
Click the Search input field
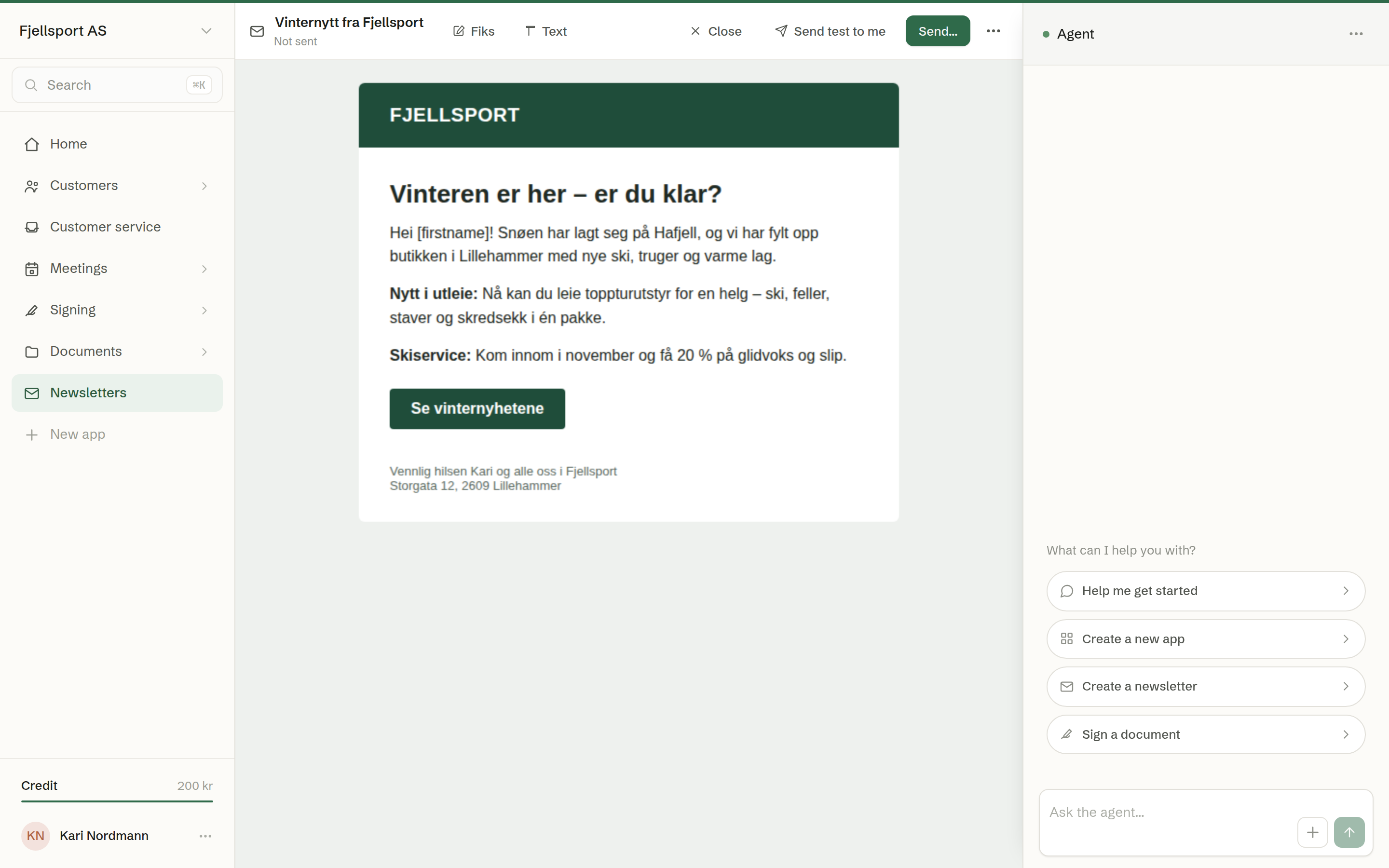(117, 85)
